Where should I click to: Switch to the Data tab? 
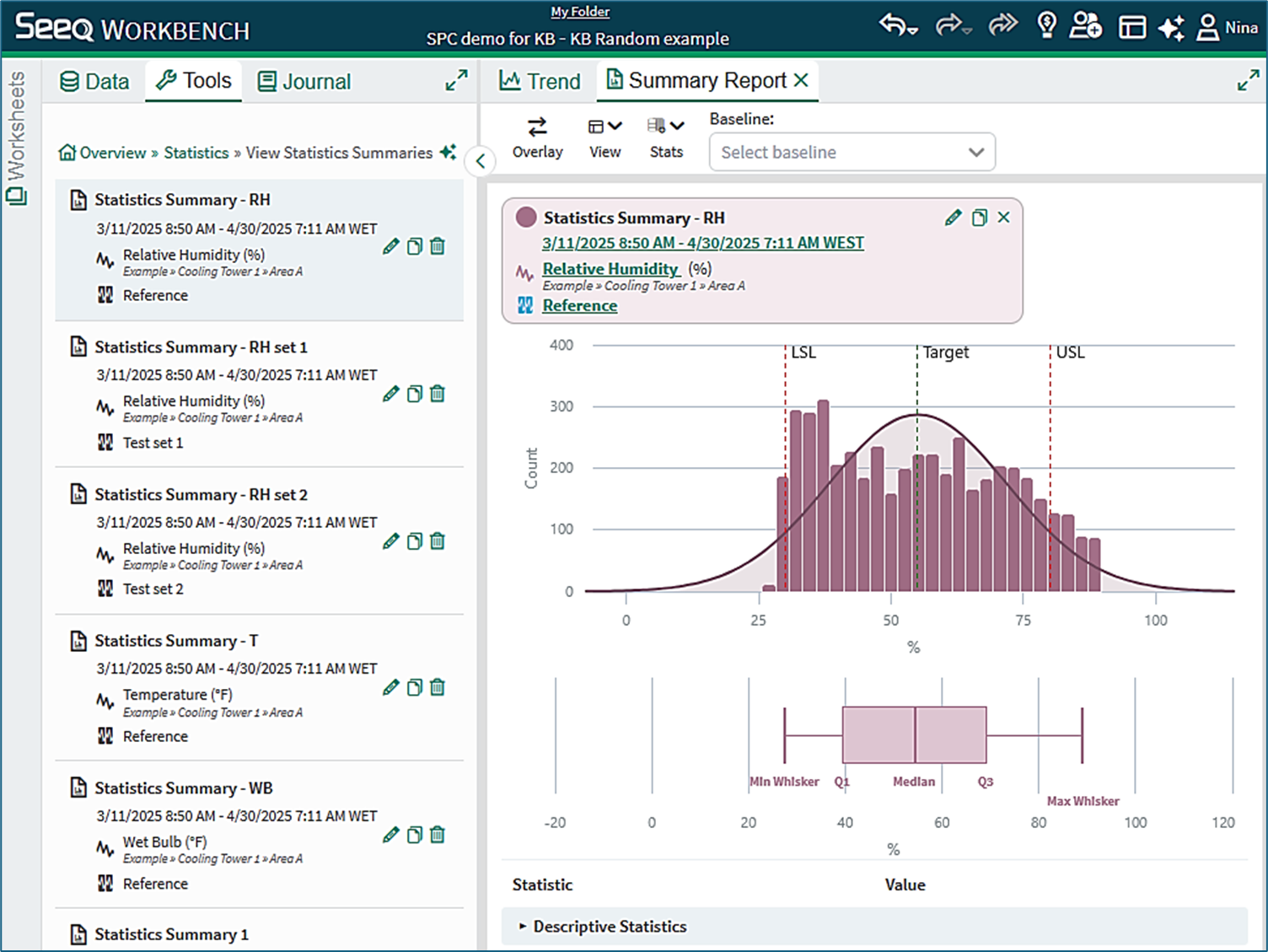94,82
